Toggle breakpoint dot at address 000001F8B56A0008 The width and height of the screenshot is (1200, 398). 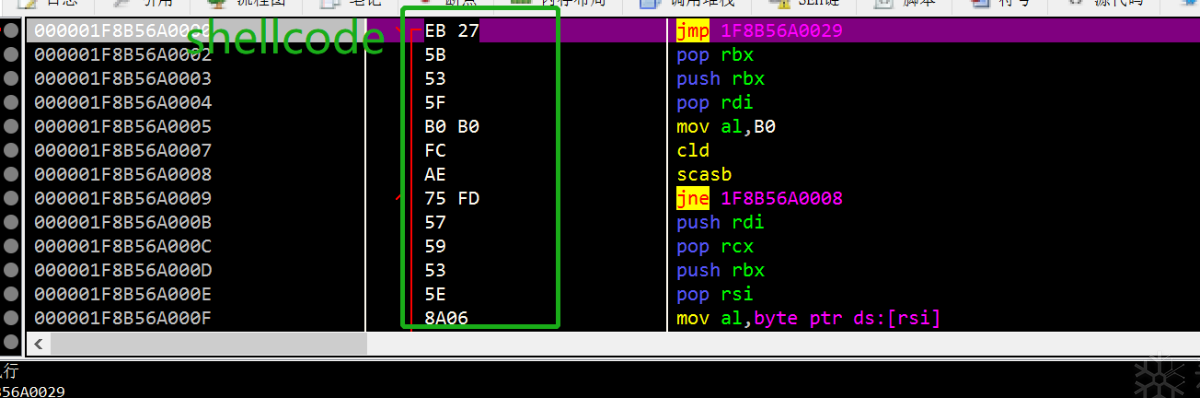pos(11,175)
